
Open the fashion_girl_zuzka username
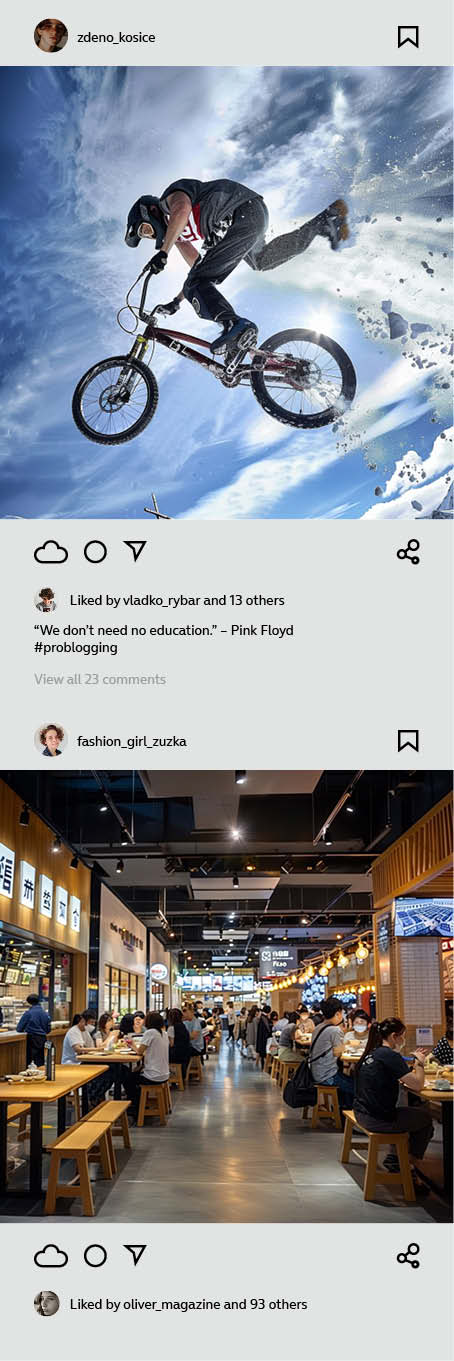[132, 742]
